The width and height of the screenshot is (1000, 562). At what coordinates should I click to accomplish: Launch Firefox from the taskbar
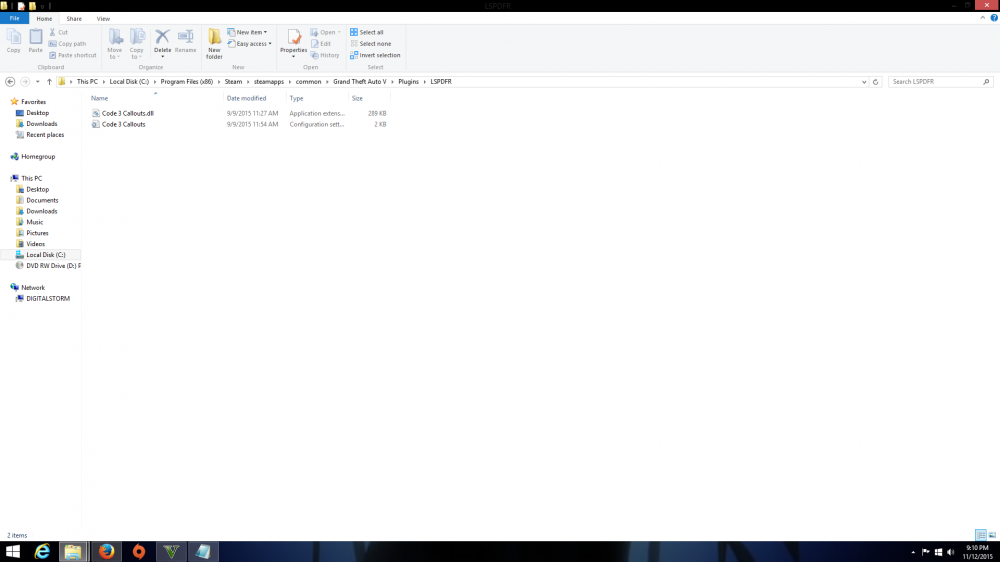107,552
